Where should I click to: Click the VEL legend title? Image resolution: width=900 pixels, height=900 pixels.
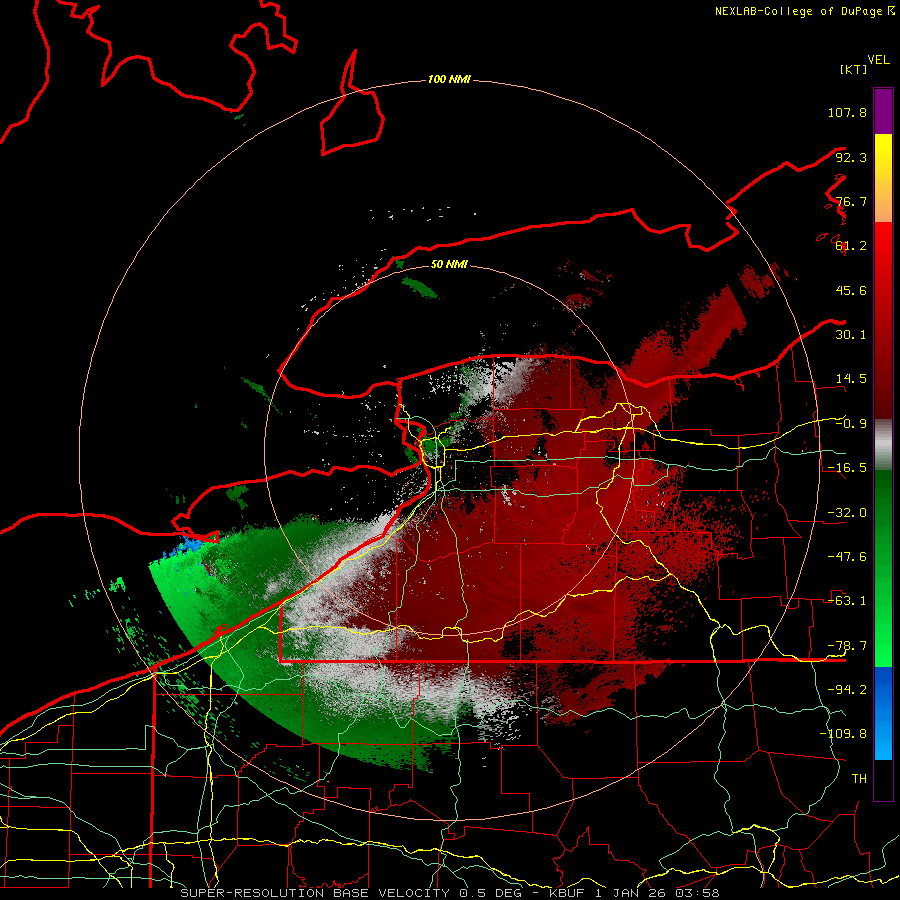coord(878,60)
